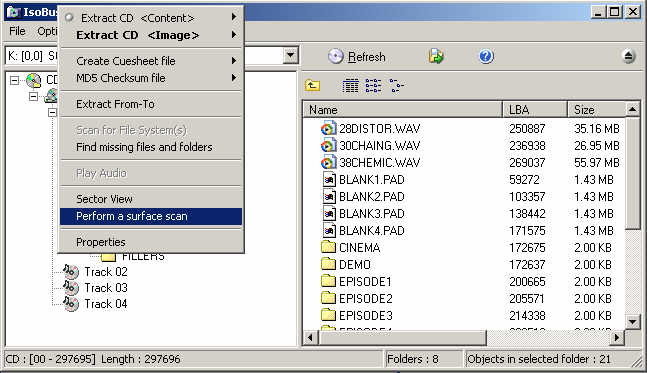Choose Extract From-To menu entry
Screen dimensions: 647x373
151,104
